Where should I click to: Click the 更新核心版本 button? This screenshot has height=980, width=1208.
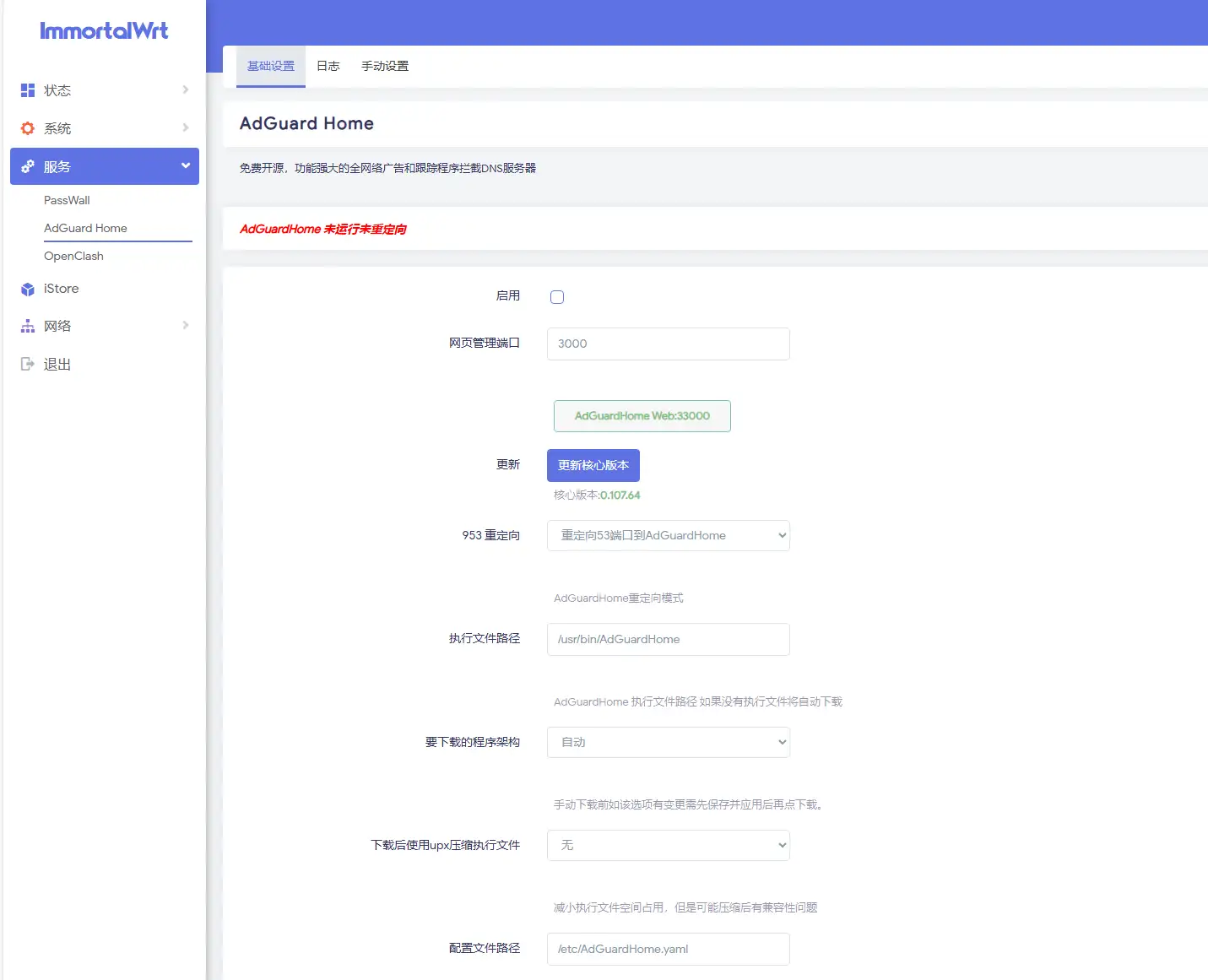(x=593, y=465)
